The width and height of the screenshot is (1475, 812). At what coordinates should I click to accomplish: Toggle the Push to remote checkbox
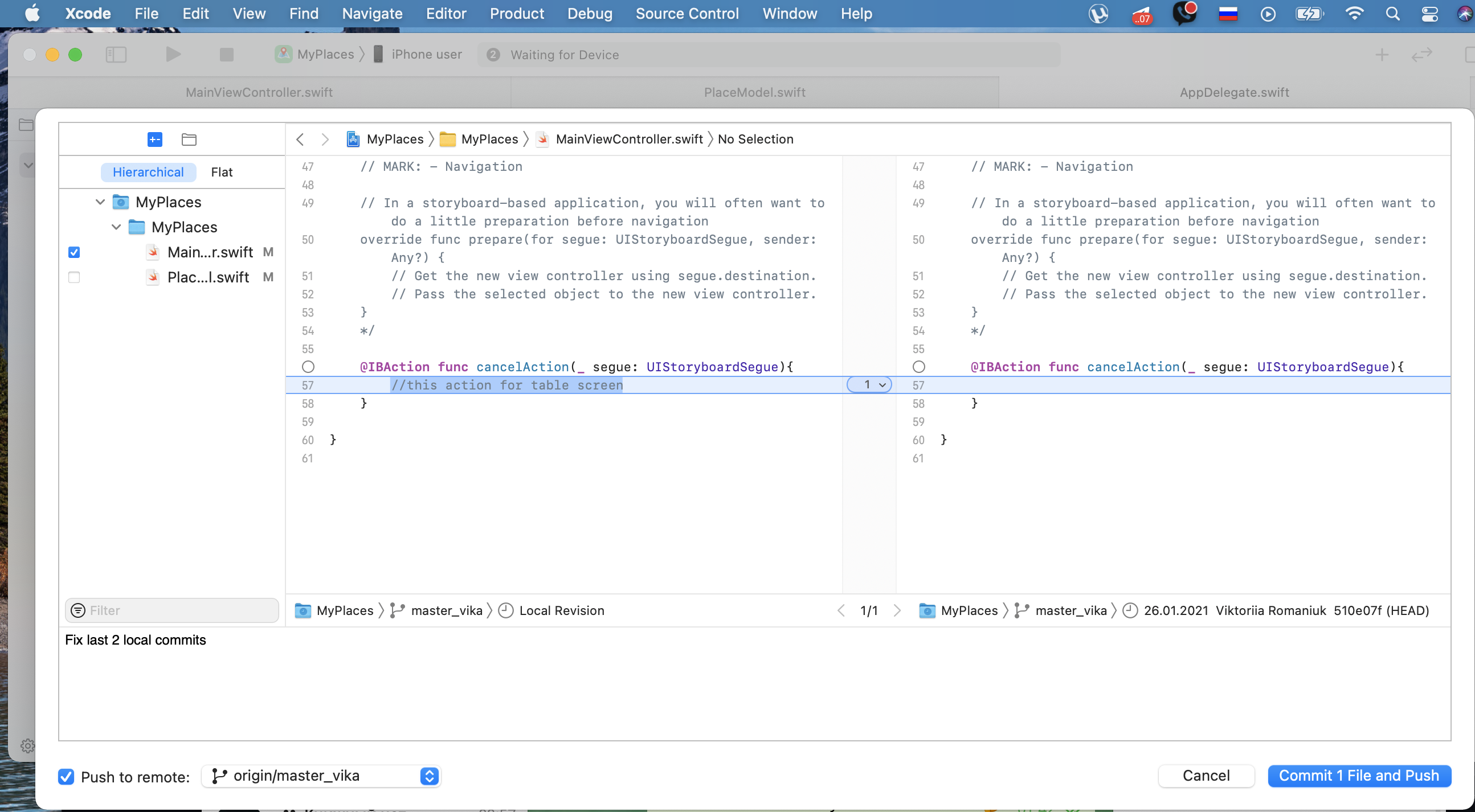[x=67, y=776]
